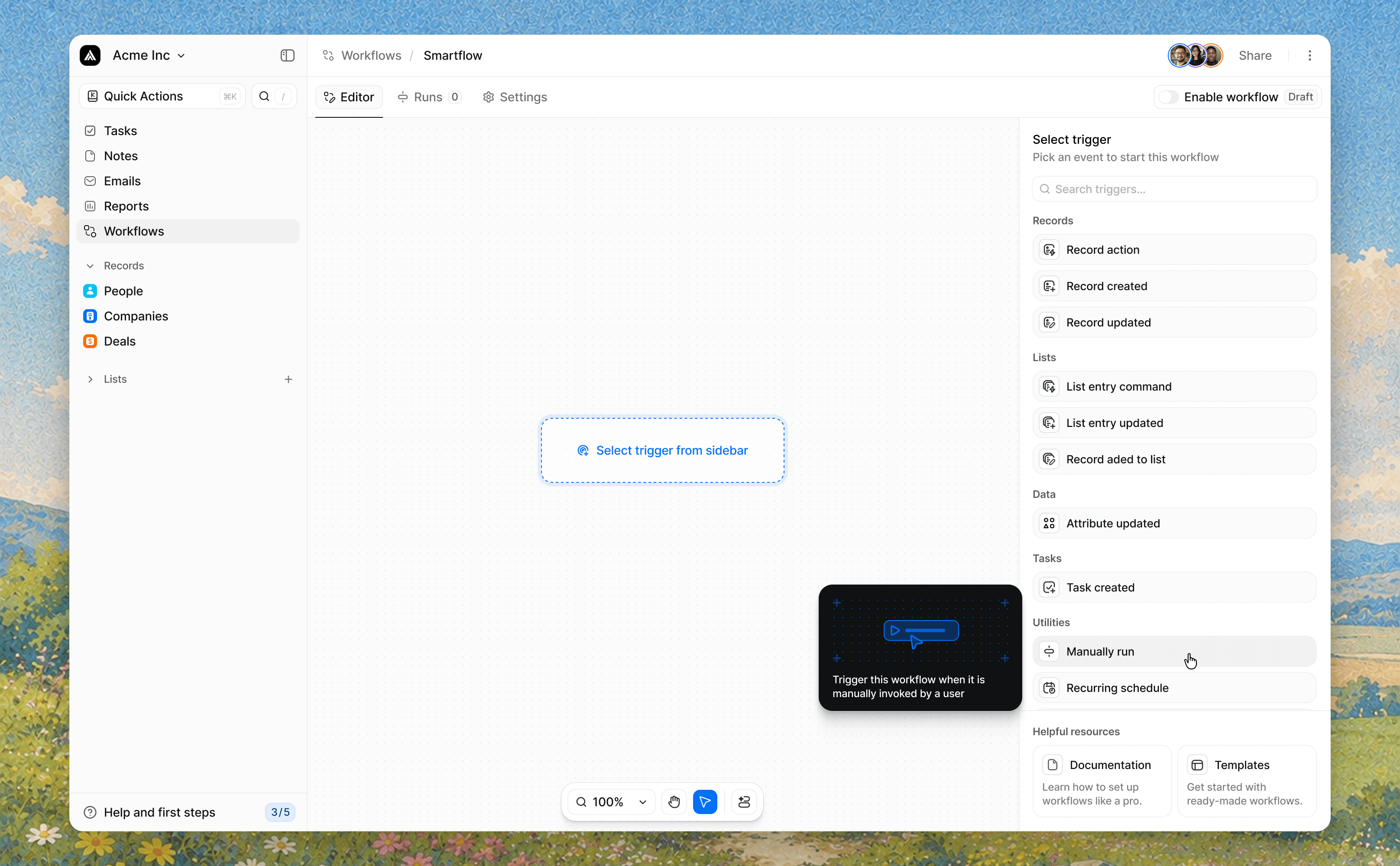
Task: Collapse the sidebar panel icon
Action: coord(287,55)
